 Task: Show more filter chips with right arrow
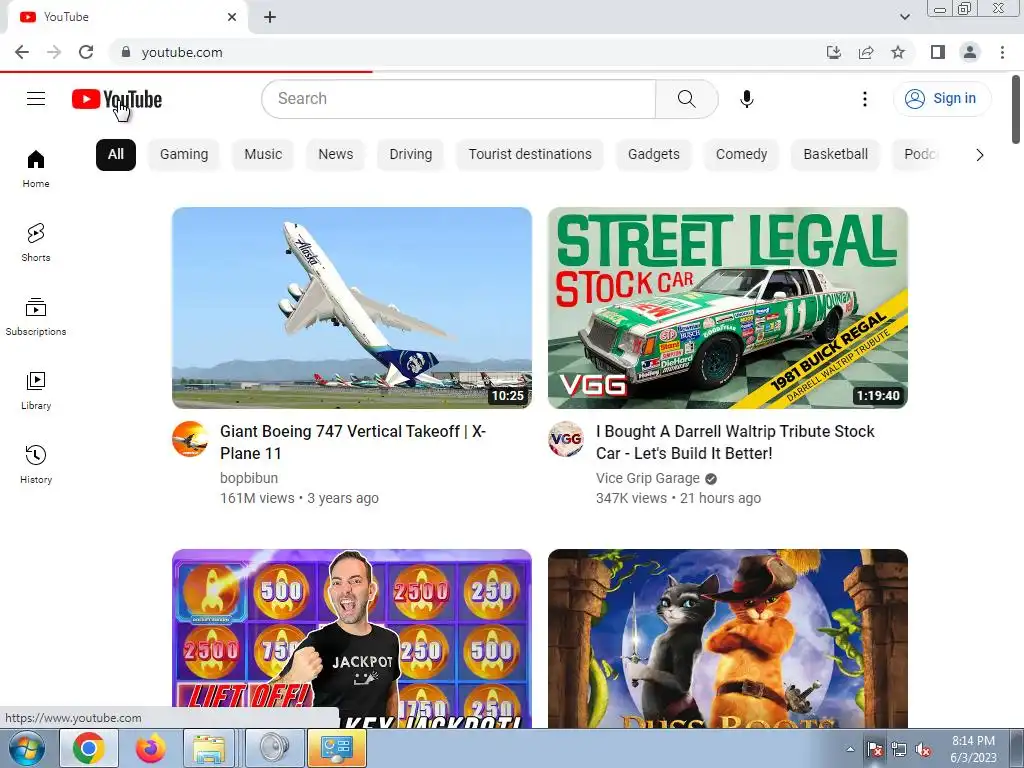tap(979, 155)
